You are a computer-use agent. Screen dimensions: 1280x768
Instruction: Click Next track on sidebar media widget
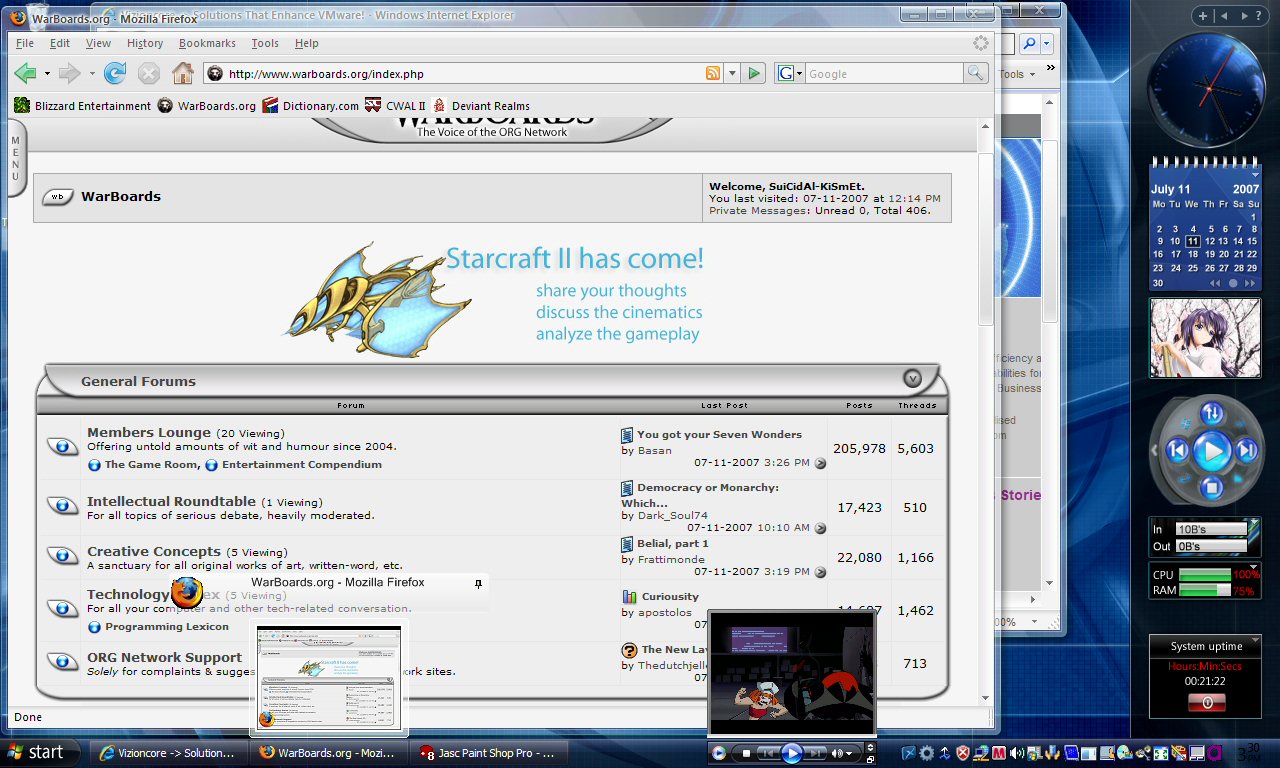click(1246, 451)
